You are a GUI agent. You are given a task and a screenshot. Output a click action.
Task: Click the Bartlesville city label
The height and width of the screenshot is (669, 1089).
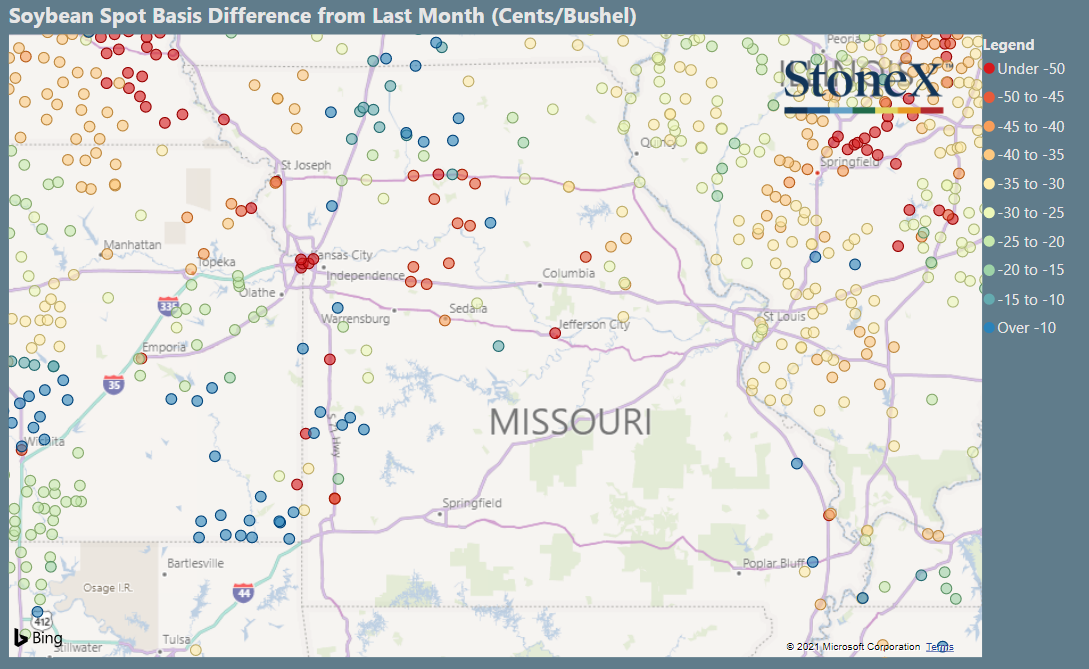click(195, 563)
